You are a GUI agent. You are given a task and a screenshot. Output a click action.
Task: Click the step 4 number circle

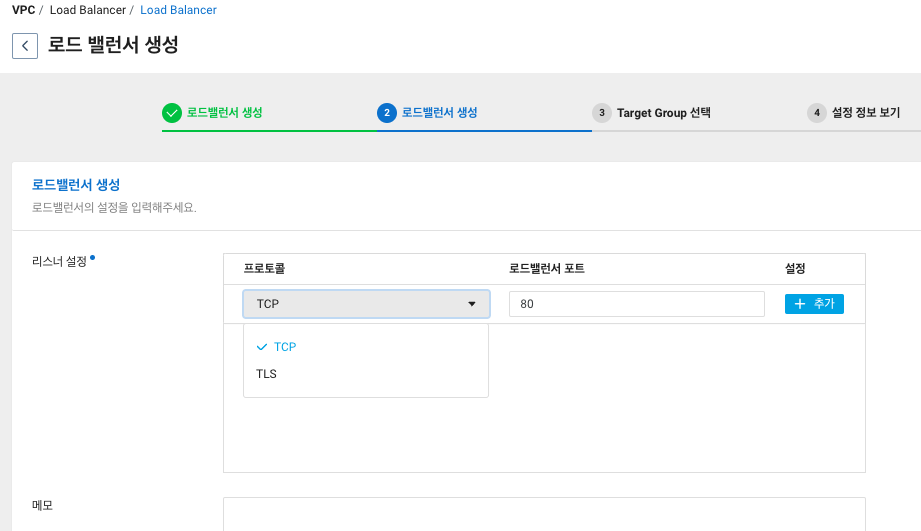coord(816,113)
